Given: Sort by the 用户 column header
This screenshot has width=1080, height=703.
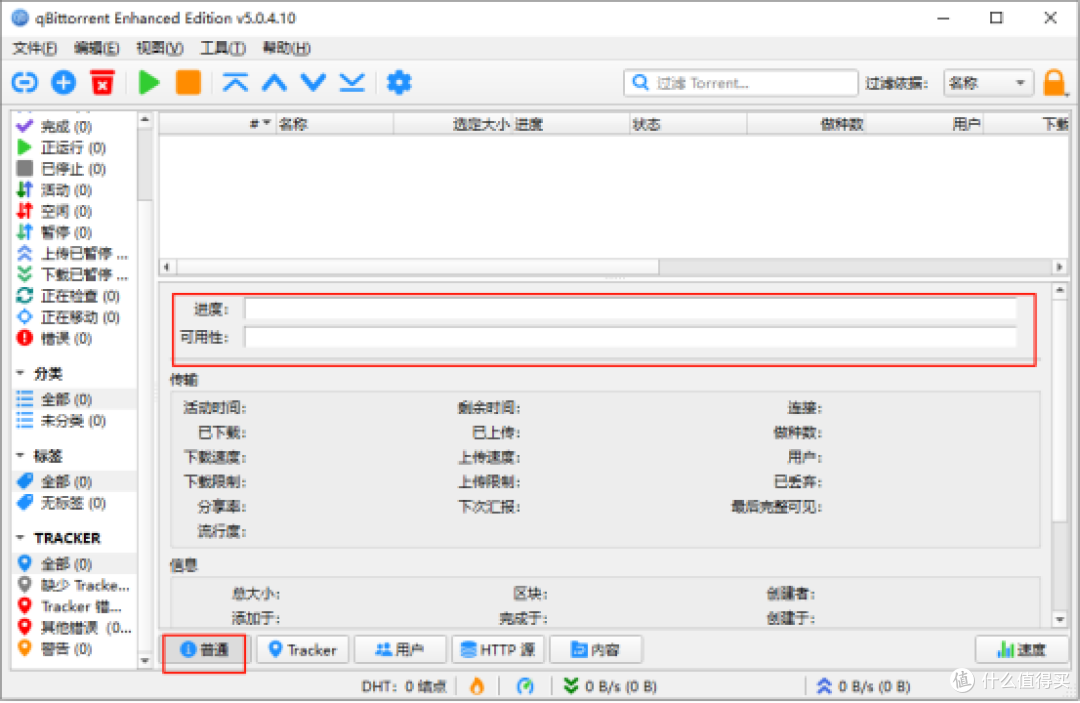Looking at the screenshot, I should pyautogui.click(x=924, y=124).
